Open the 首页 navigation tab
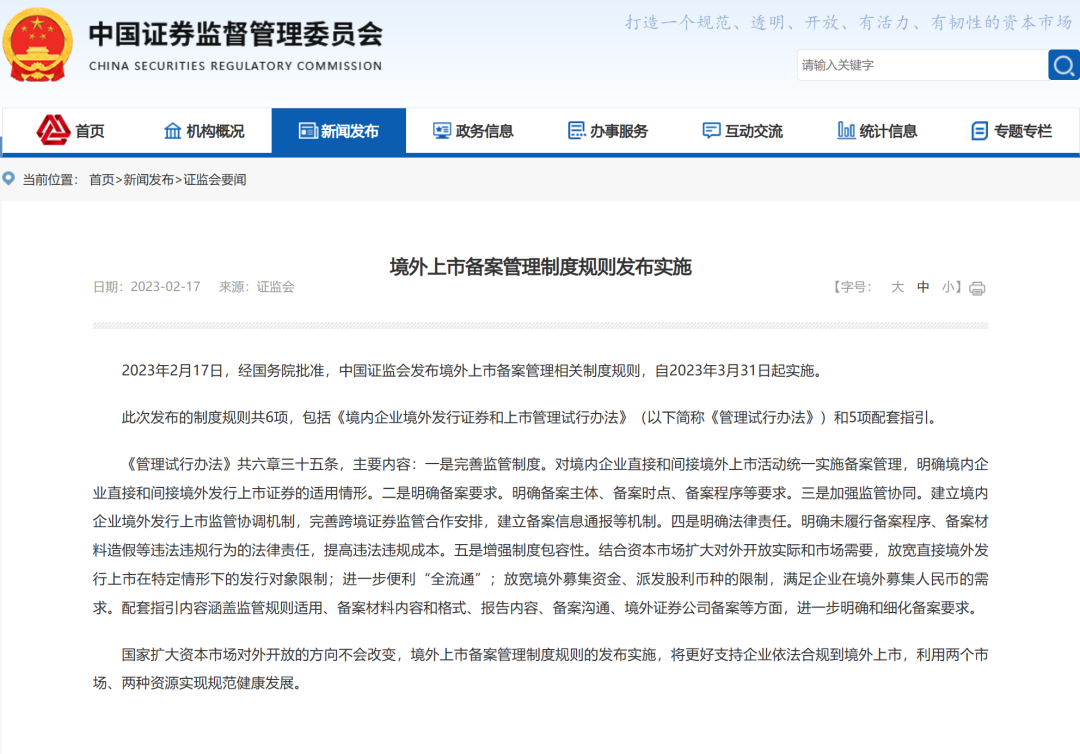 pyautogui.click(x=70, y=131)
